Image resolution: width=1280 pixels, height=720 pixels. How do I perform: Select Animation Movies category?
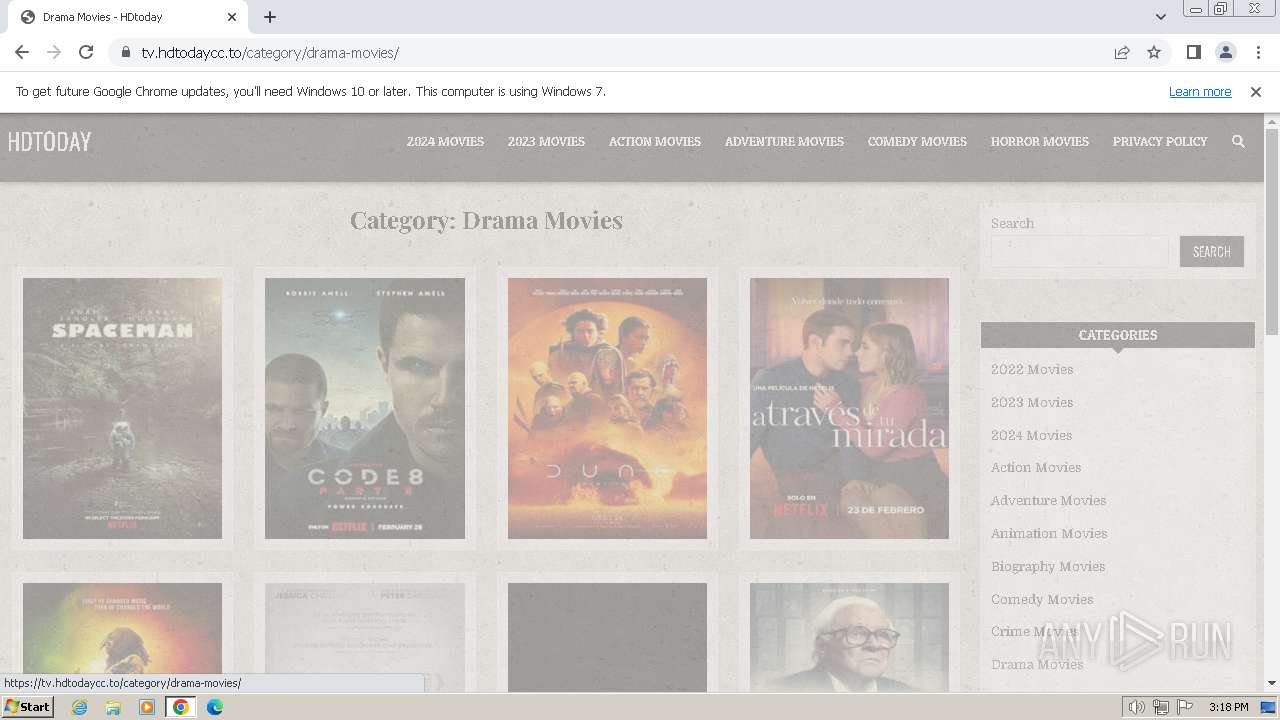point(1049,534)
